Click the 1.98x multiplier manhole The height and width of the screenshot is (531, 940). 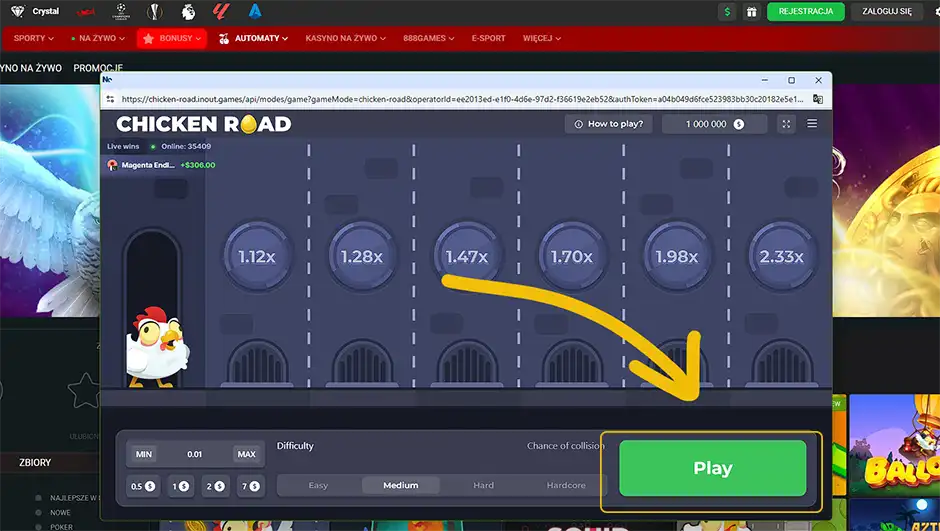tap(677, 256)
